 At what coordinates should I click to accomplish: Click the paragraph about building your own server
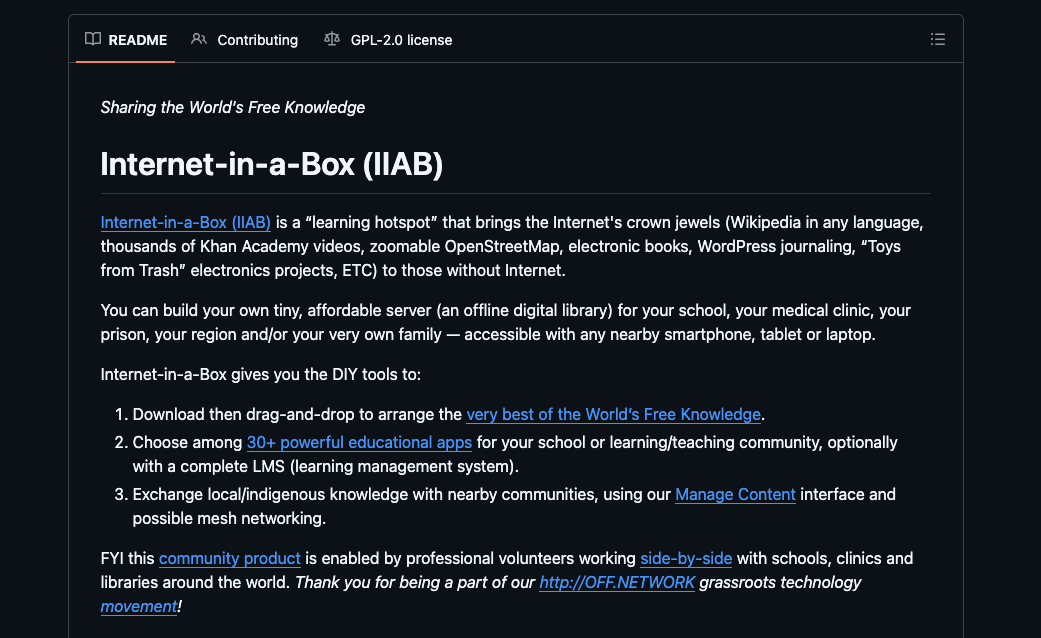pyautogui.click(x=505, y=323)
